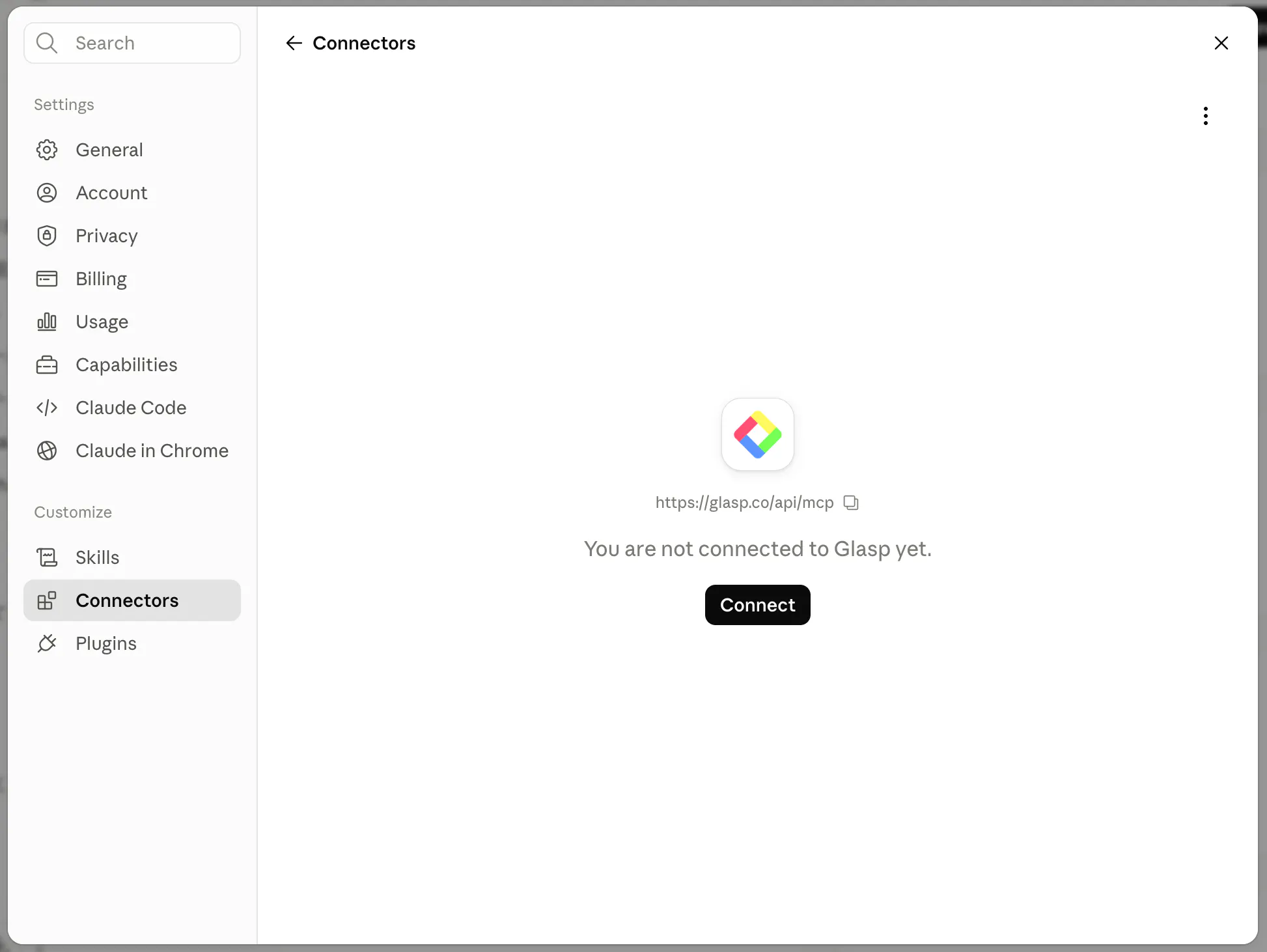Click the Claude in Chrome globe icon

coord(47,451)
